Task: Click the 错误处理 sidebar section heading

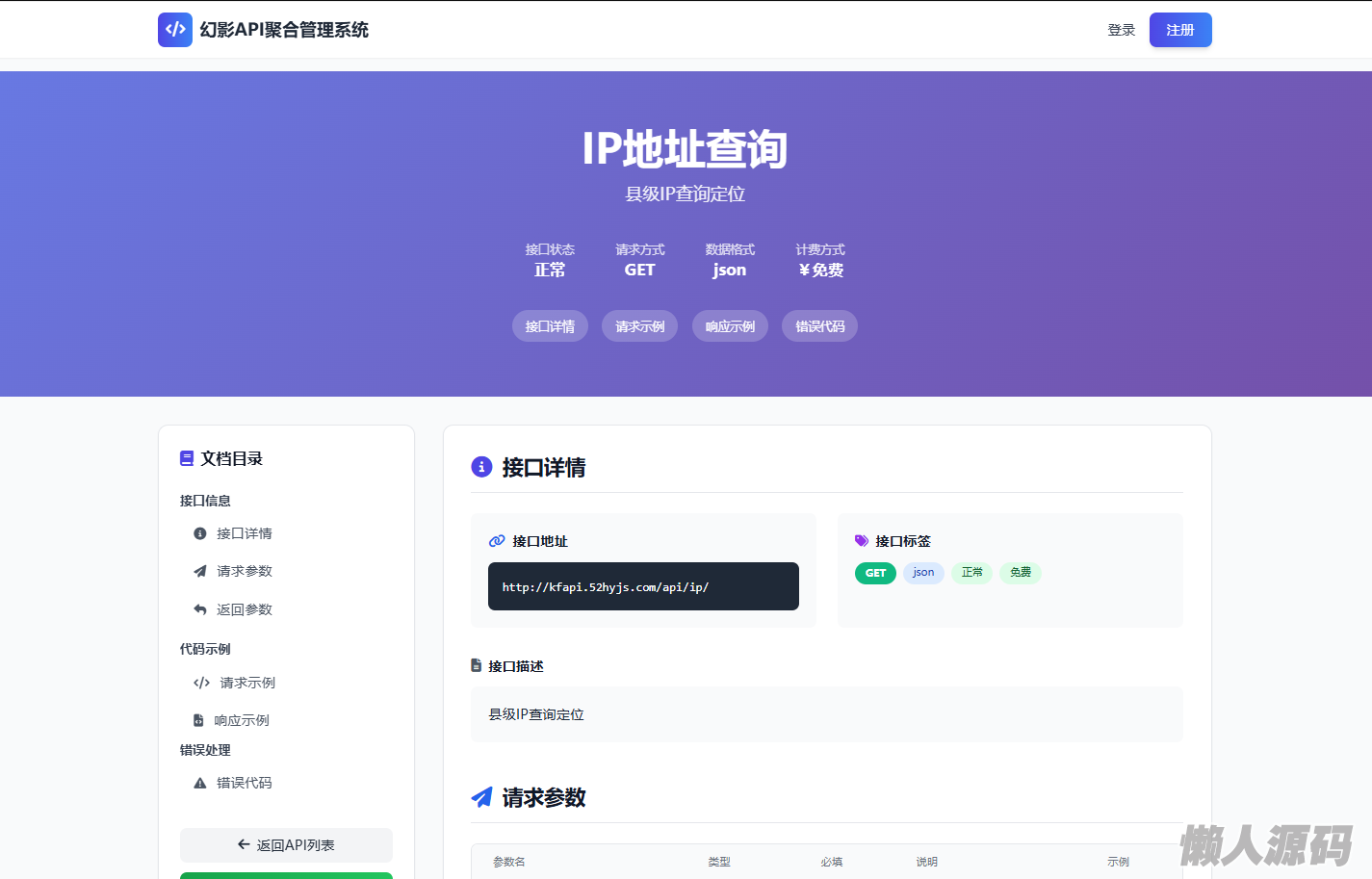Action: [205, 750]
